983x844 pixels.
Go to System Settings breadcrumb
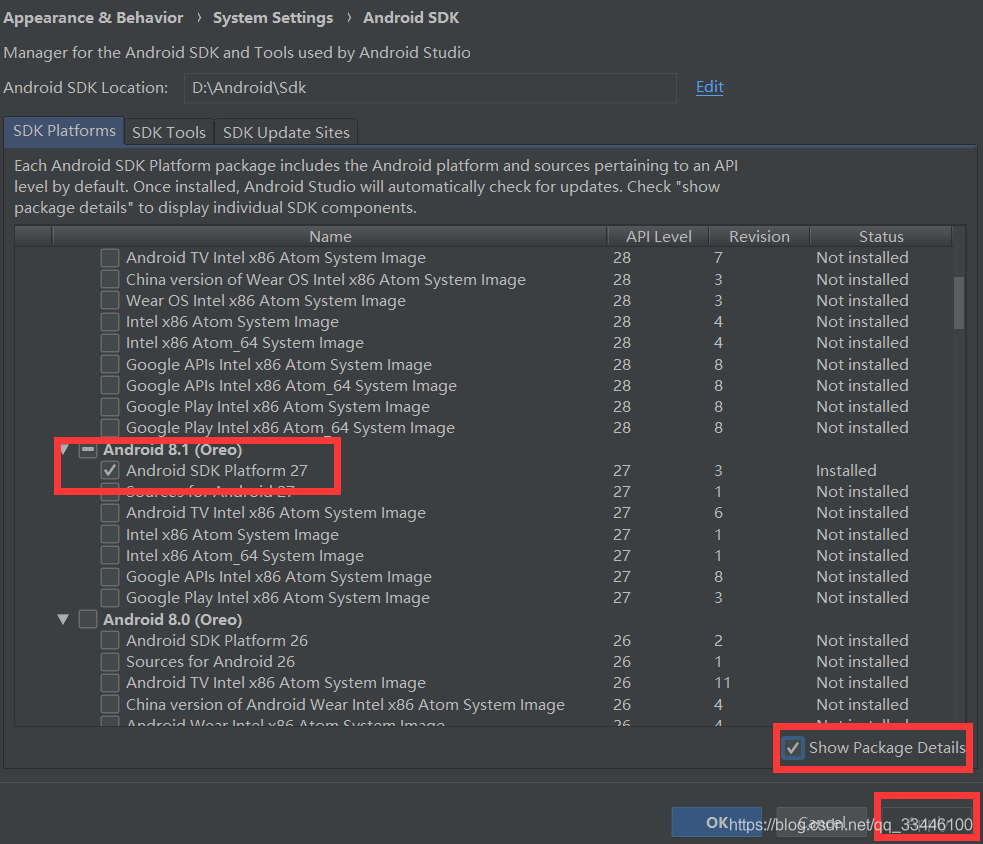(273, 18)
